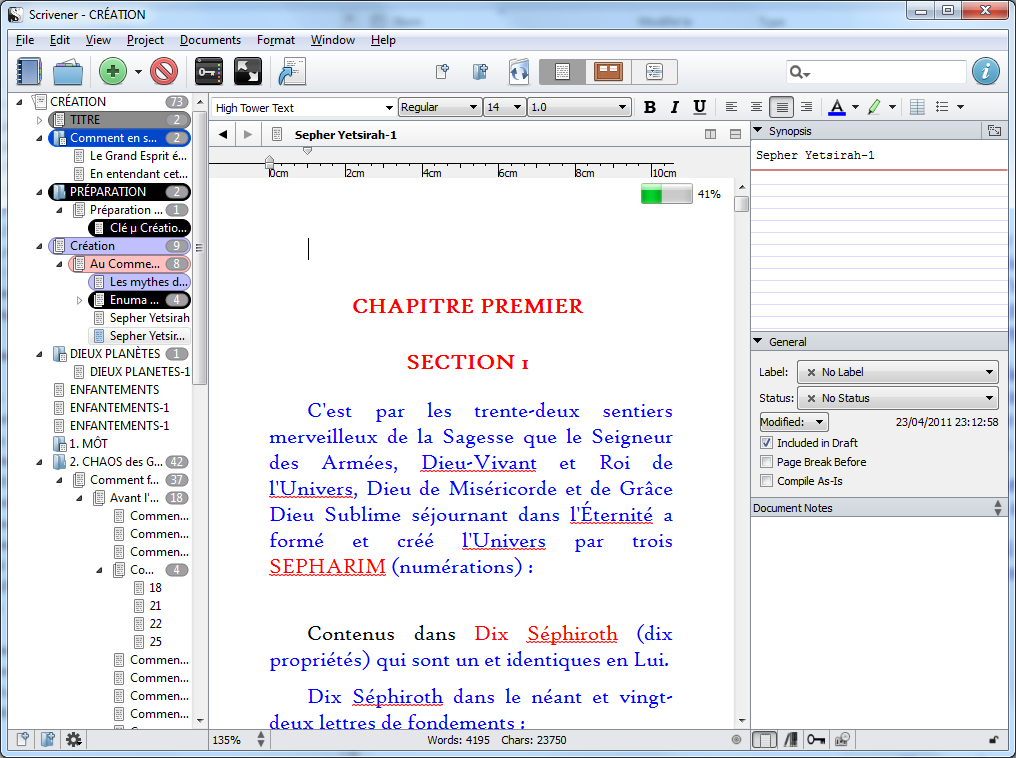Screen dimensions: 1016x758
Task: Enable Page Break Before checkbox
Action: pyautogui.click(x=766, y=462)
